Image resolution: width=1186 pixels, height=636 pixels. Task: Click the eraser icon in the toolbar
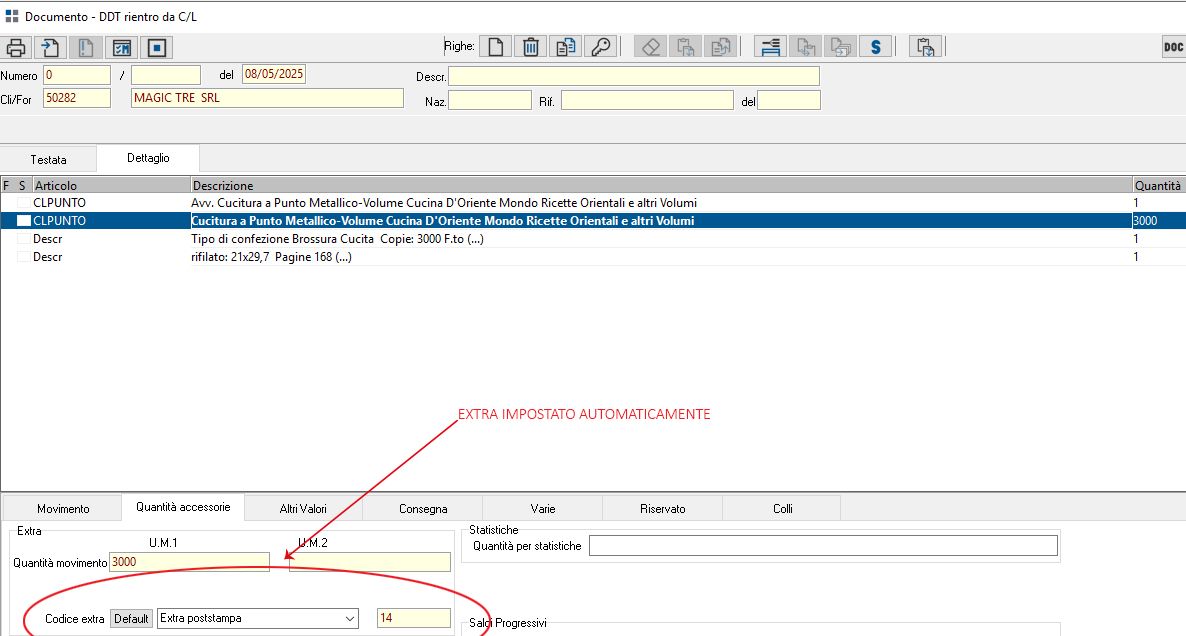coord(650,47)
